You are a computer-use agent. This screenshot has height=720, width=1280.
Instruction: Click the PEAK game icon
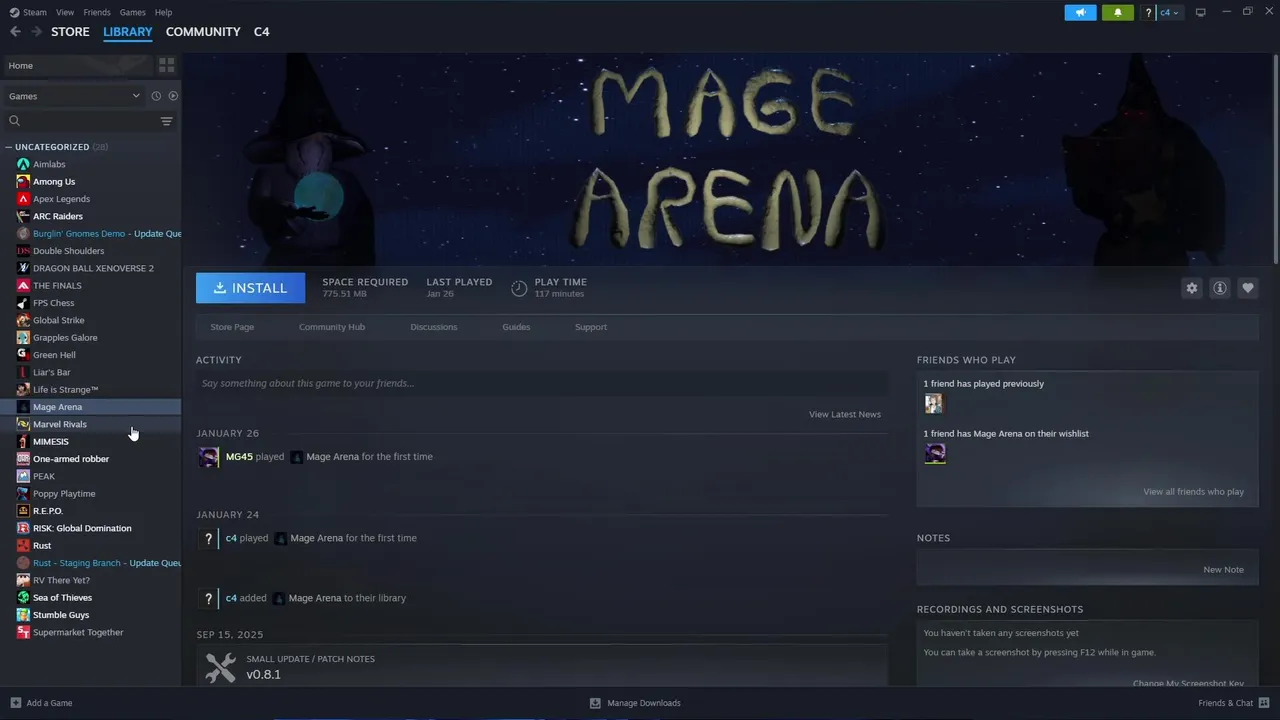23,476
